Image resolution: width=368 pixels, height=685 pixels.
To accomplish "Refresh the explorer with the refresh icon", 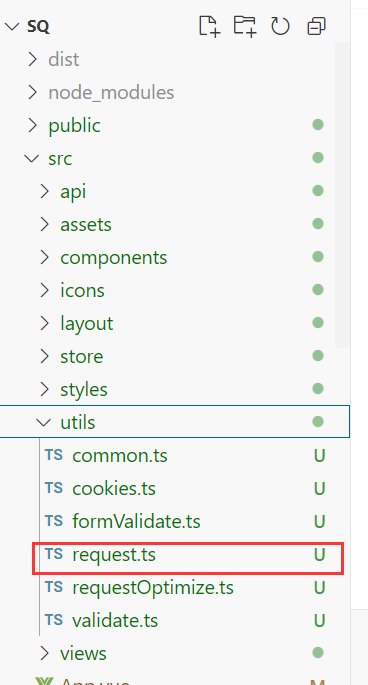I will [x=280, y=26].
